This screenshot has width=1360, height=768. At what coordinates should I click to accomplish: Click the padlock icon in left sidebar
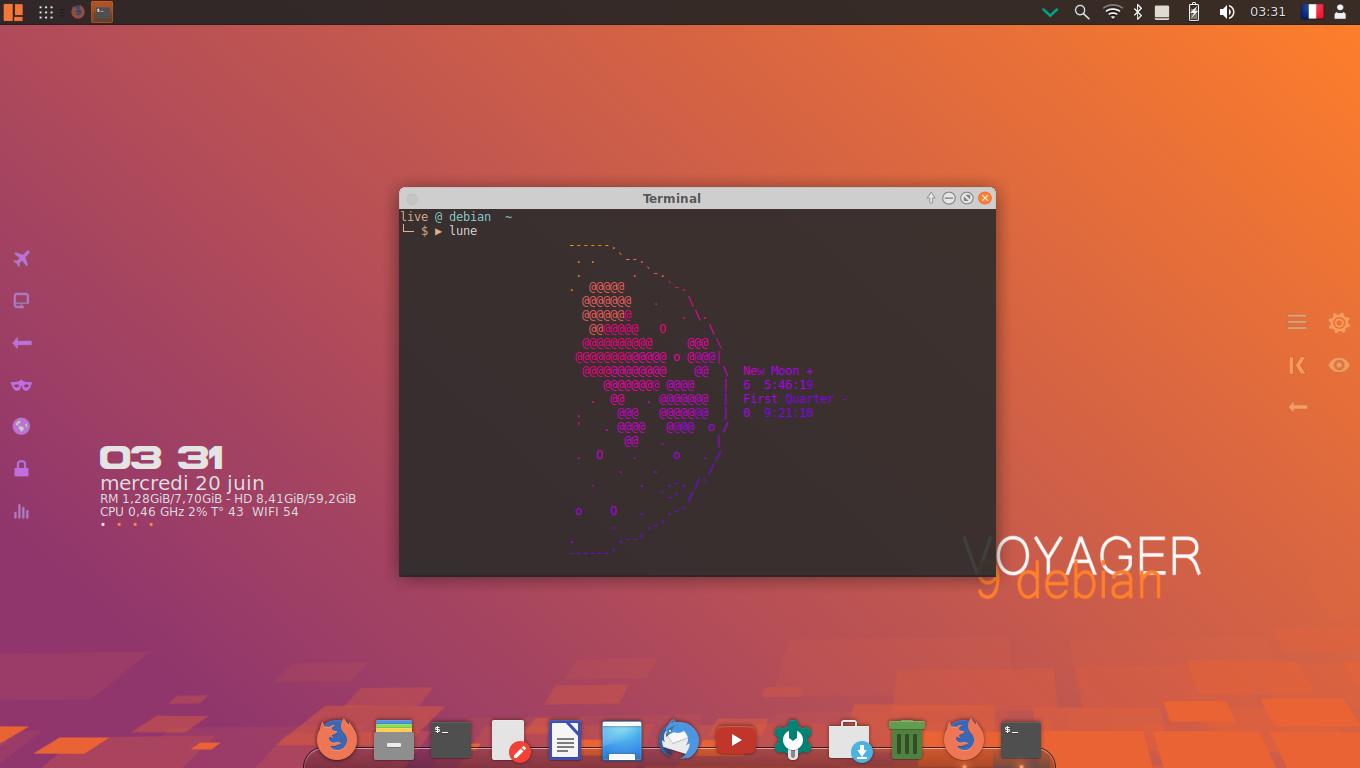pyautogui.click(x=21, y=469)
